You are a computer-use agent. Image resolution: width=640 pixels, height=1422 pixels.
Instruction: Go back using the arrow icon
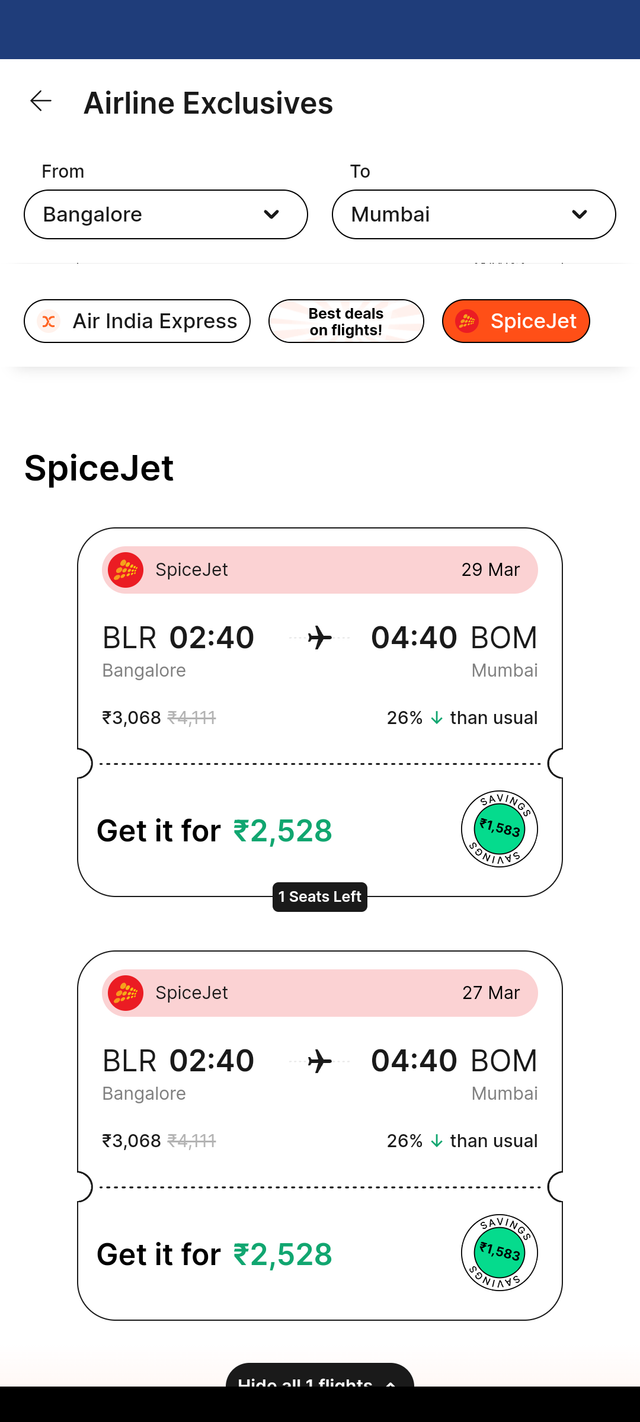pyautogui.click(x=41, y=101)
